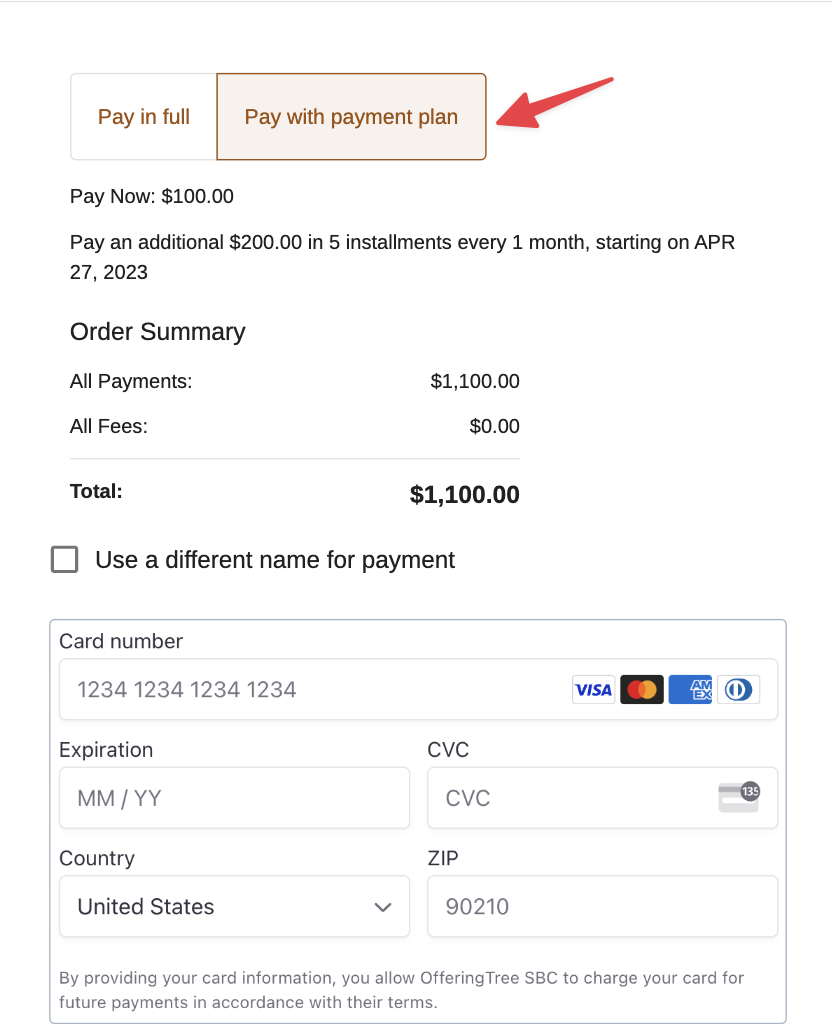The width and height of the screenshot is (832, 1024).
Task: Click the Visa card icon
Action: point(593,689)
